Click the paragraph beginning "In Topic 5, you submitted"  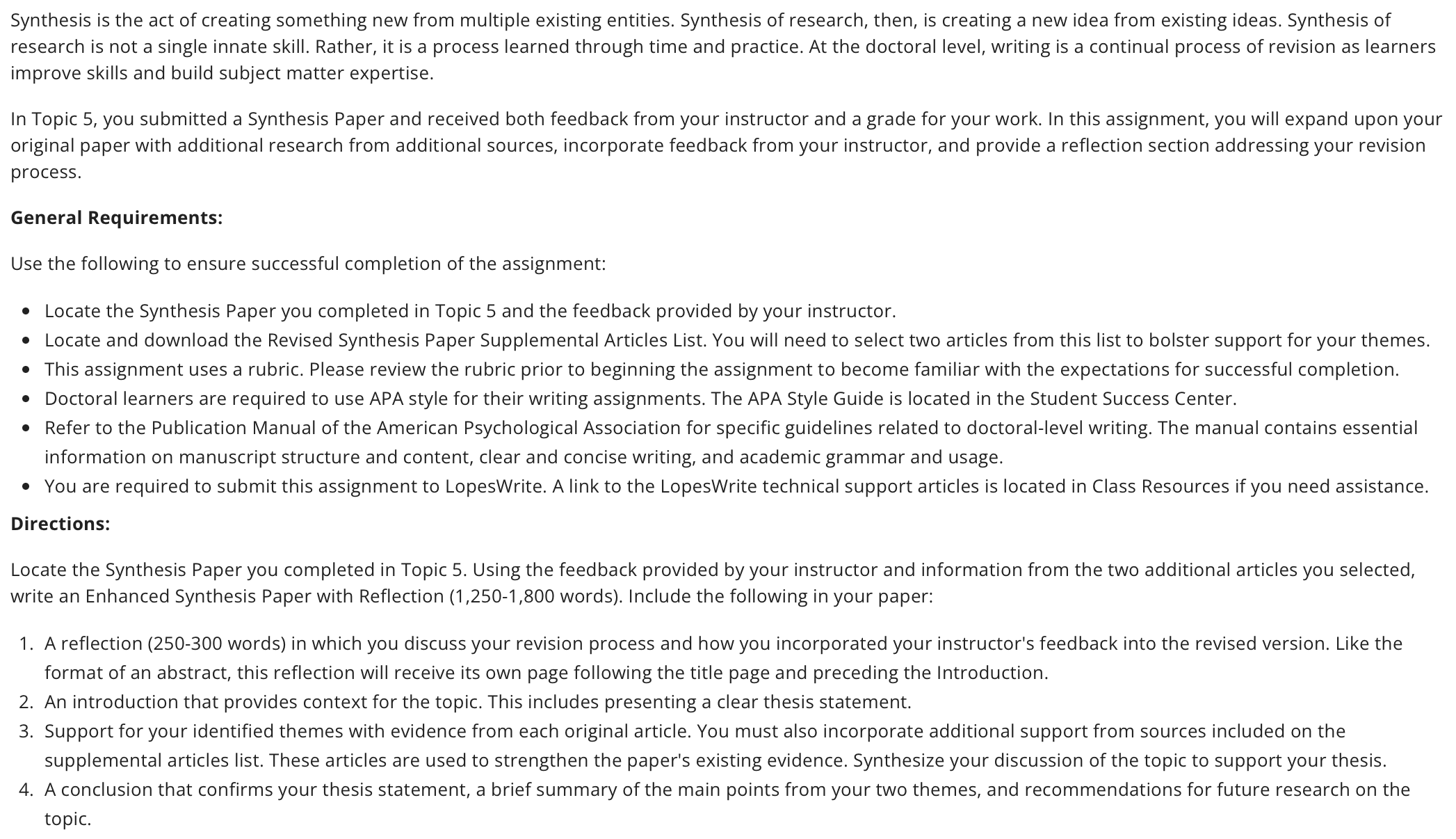(726, 145)
